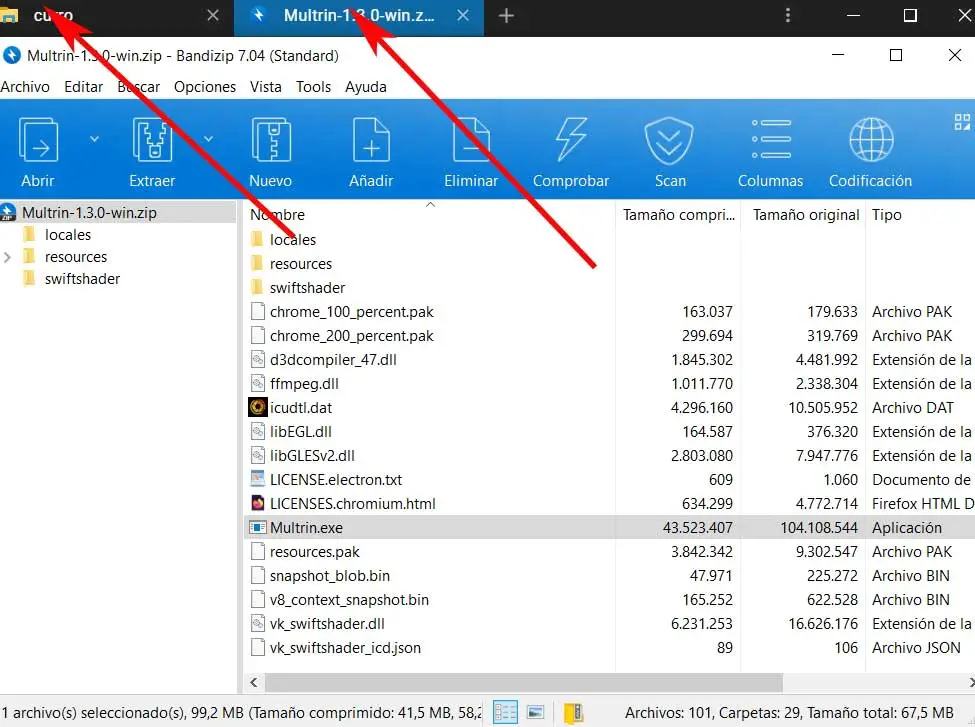This screenshot has height=727, width=975.
Task: Select libEGL.dll file
Action: [300, 432]
